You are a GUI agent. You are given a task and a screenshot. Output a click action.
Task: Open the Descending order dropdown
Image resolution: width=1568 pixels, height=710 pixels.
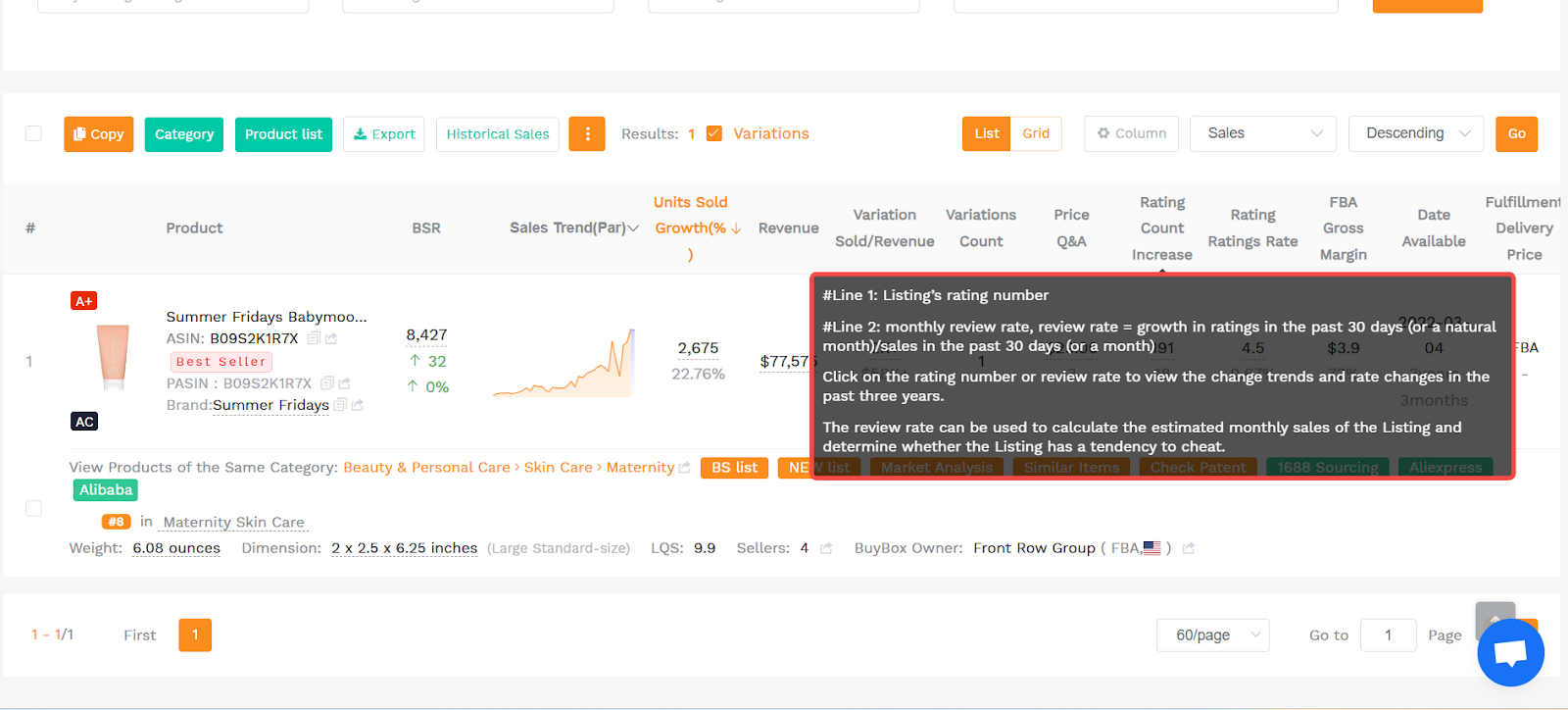1416,133
